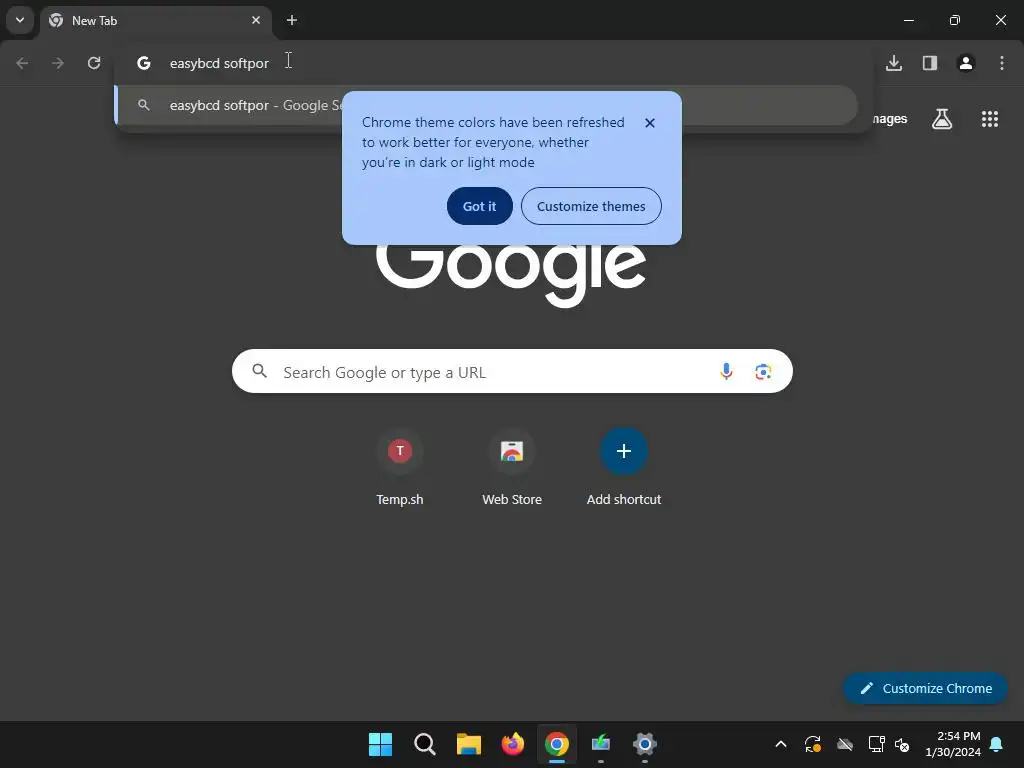Open the taskbar app left of Settings
Viewport: 1024px width, 768px height.
[x=601, y=744]
